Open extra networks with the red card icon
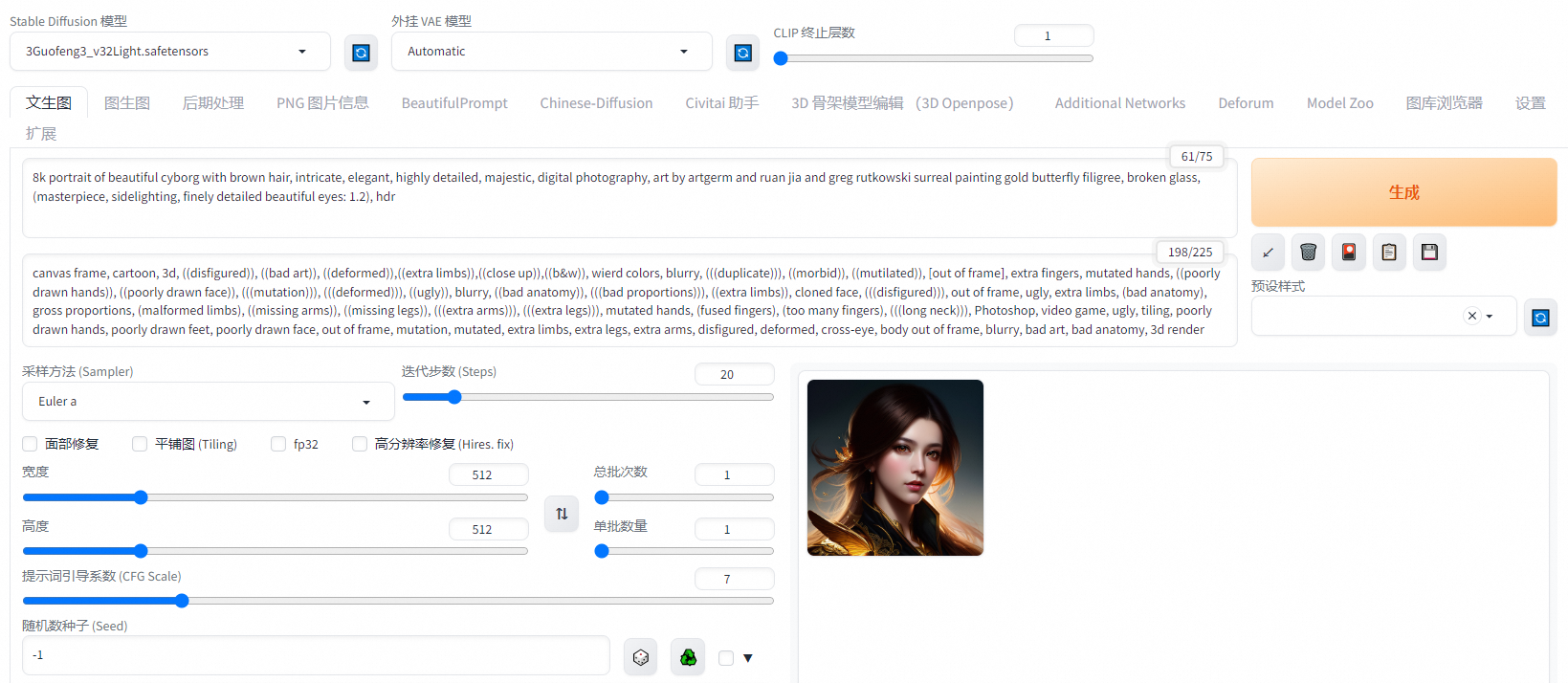This screenshot has height=683, width=1568. (1349, 252)
